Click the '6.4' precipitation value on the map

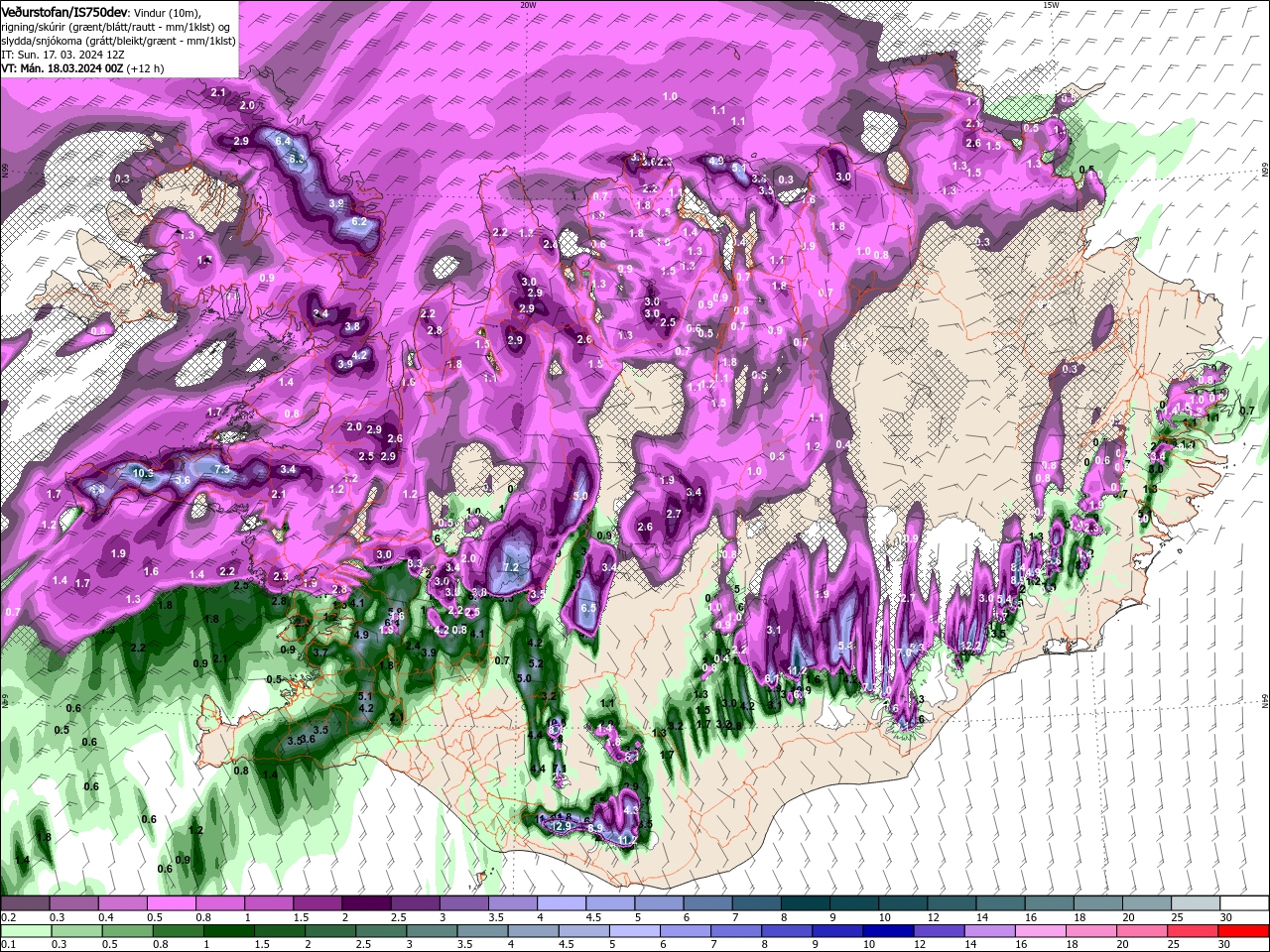(x=283, y=142)
